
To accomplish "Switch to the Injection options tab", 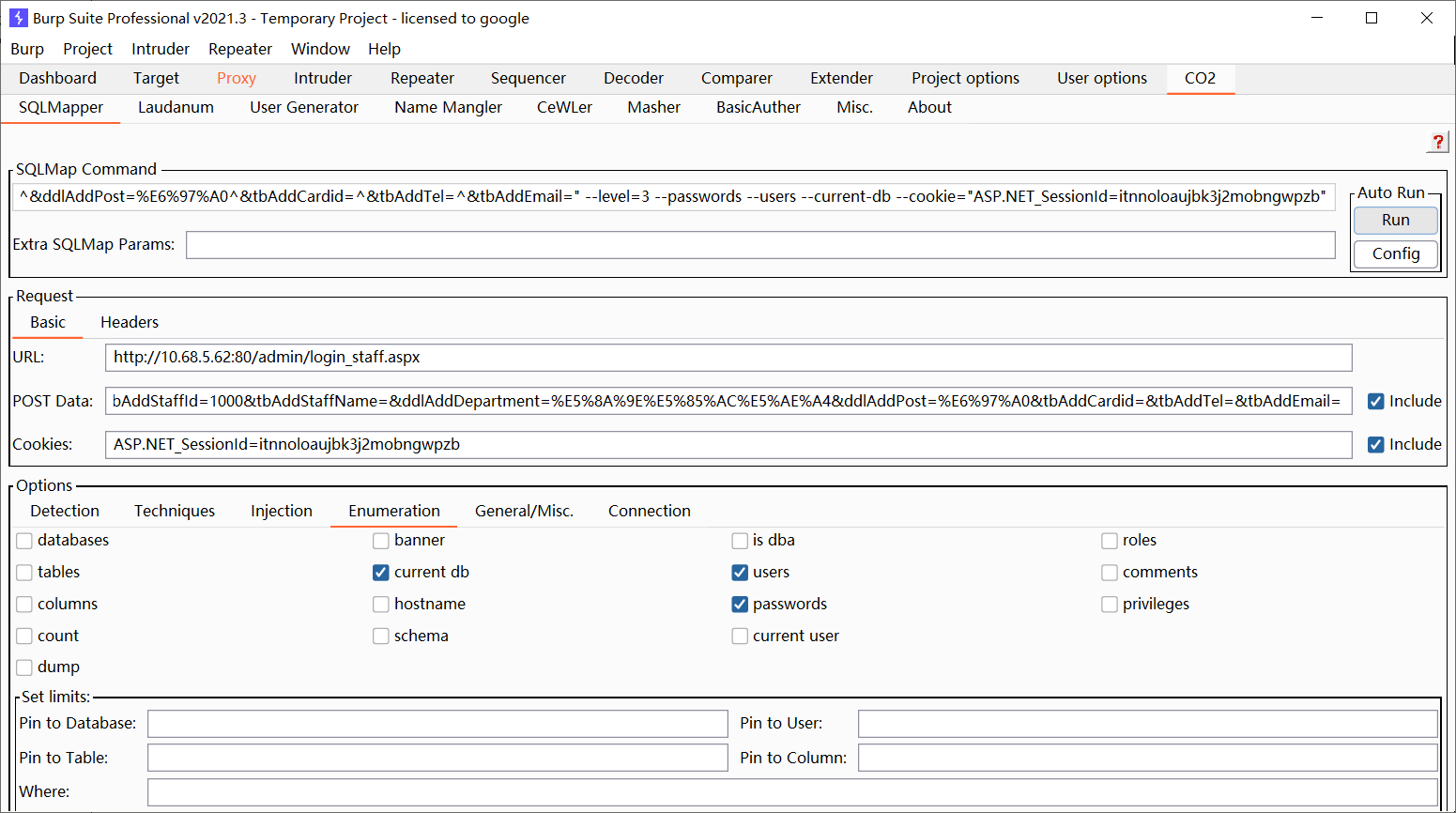I will 282,511.
